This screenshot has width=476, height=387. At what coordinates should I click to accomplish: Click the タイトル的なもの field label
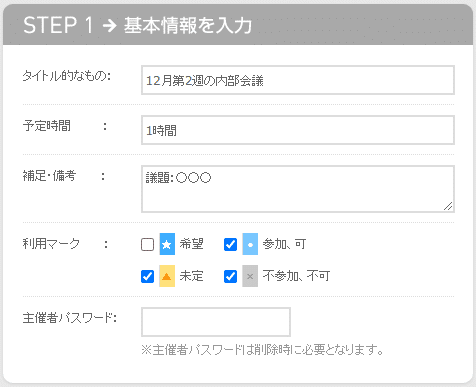click(x=67, y=76)
